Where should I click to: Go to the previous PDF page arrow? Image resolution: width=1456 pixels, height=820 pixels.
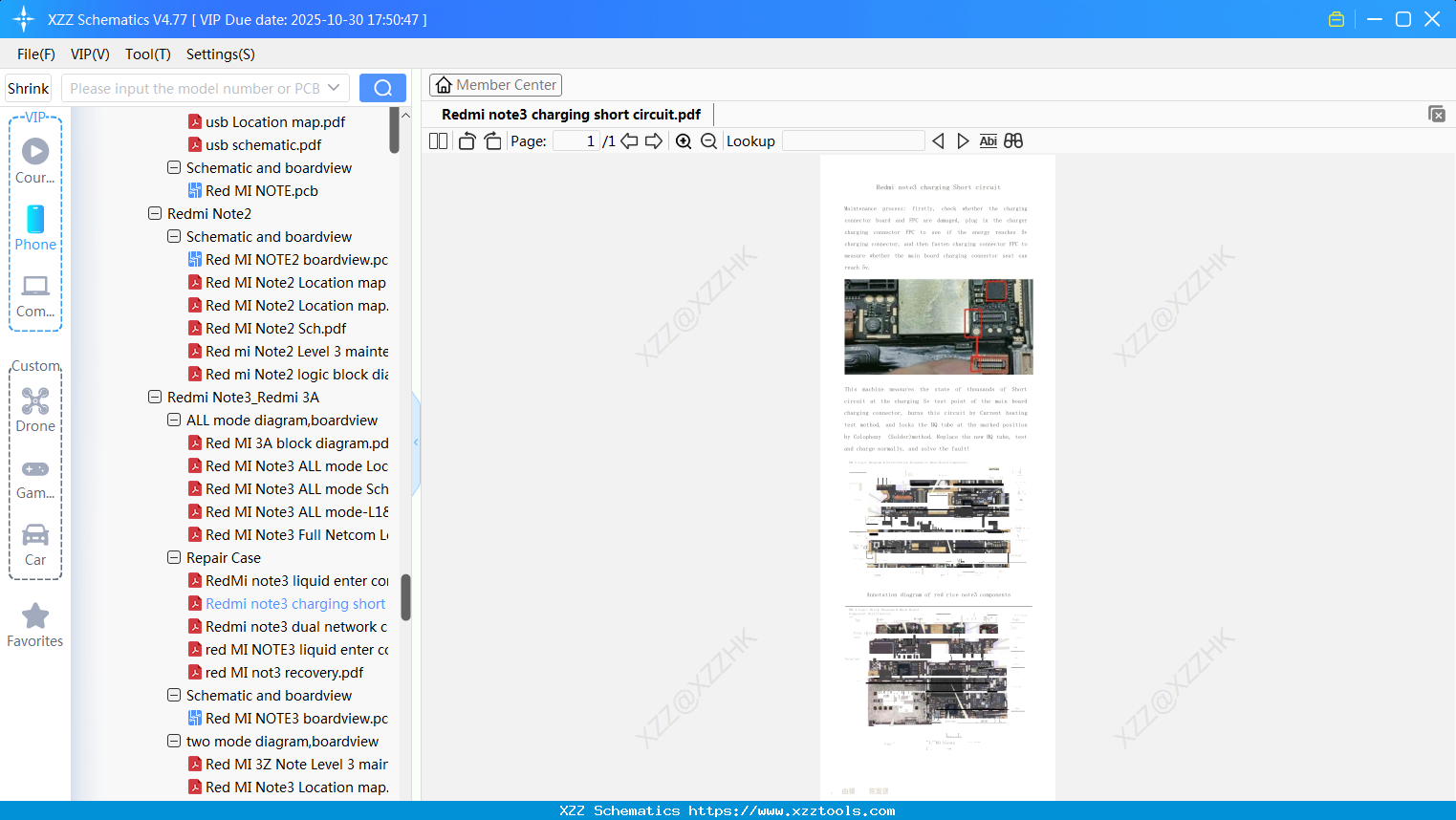pos(629,141)
